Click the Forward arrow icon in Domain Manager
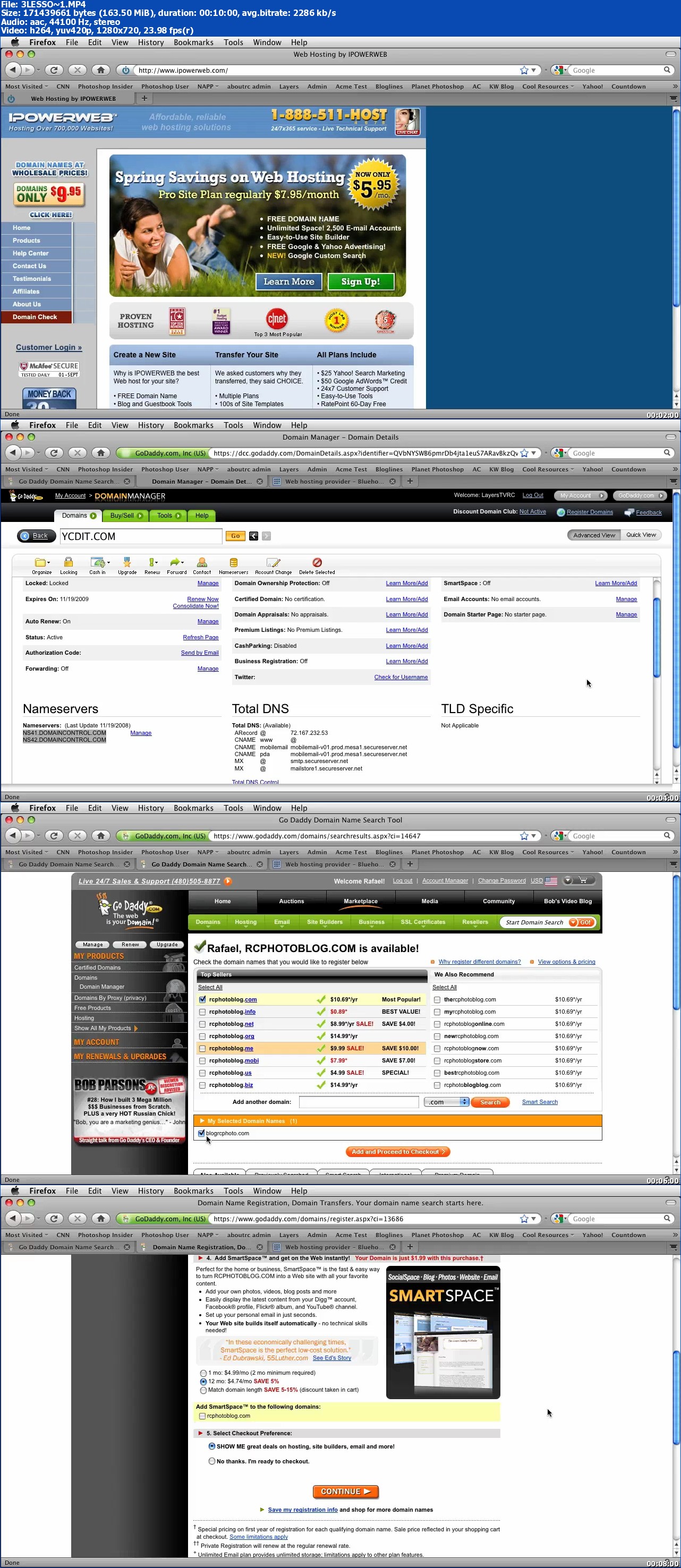 click(x=176, y=562)
